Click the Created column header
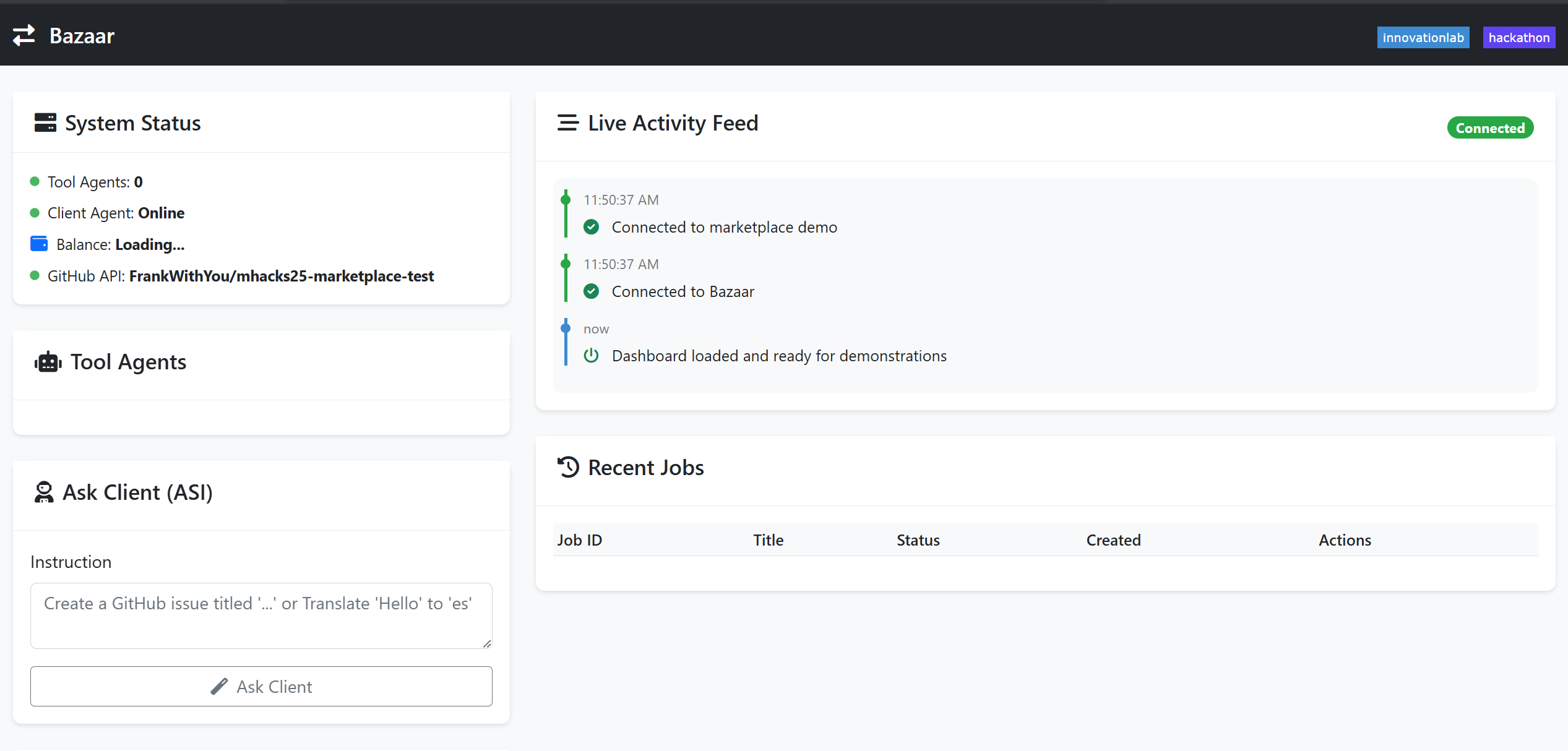The width and height of the screenshot is (1568, 751). click(1113, 540)
